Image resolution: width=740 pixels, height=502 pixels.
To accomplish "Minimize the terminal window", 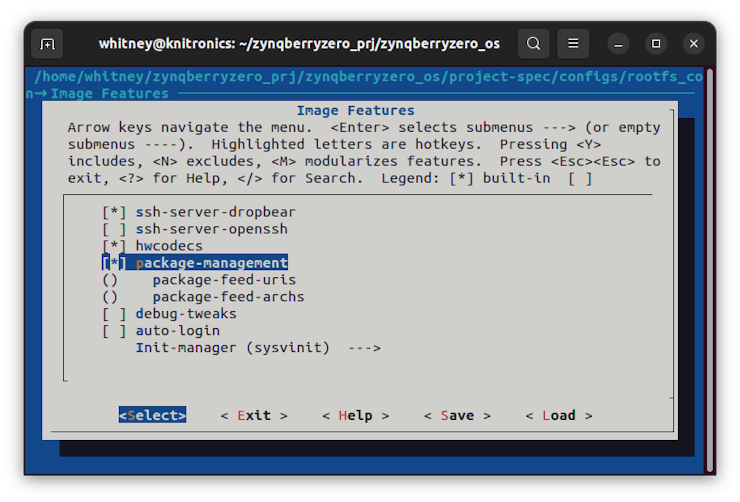I will coord(618,44).
